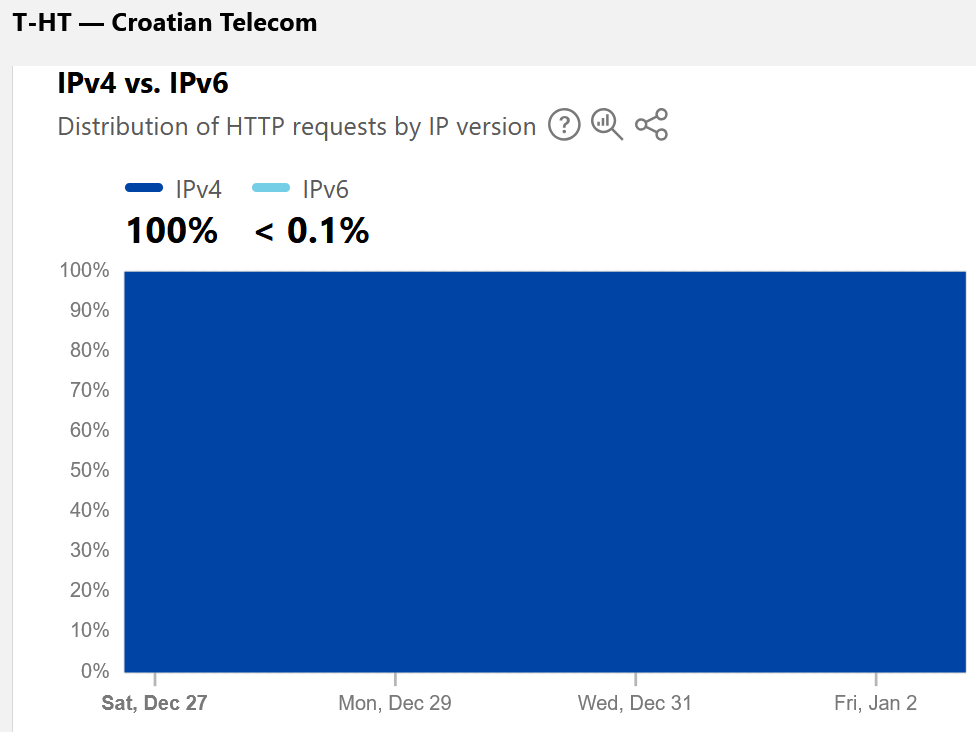Click the Wed, Dec 31 axis label

[x=635, y=703]
